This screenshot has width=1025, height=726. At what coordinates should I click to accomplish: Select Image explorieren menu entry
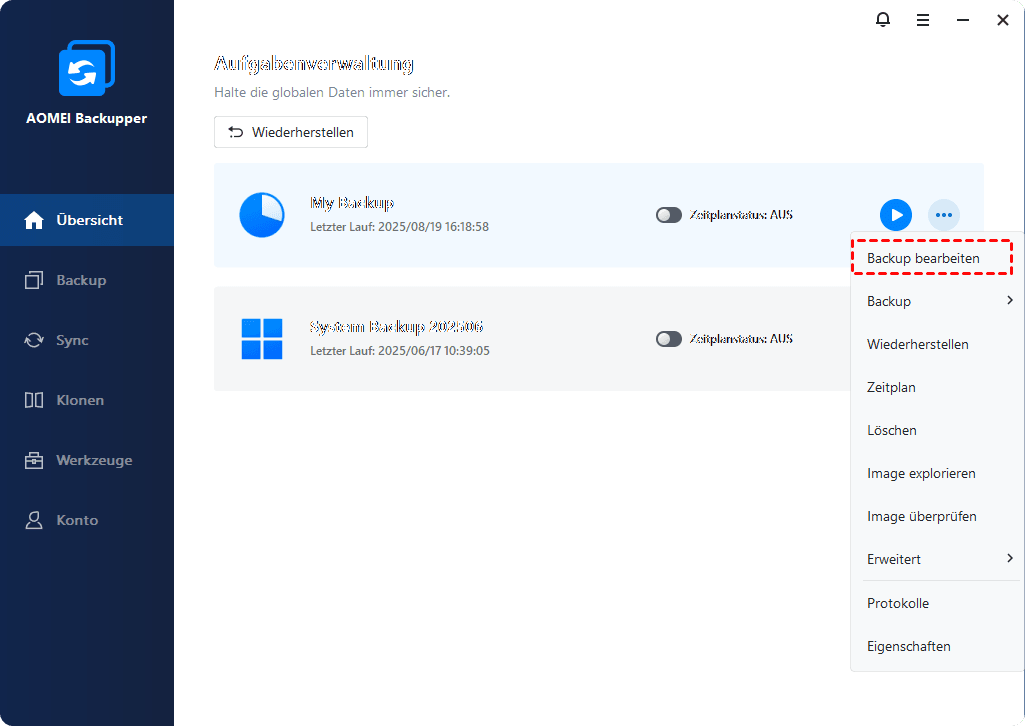pos(921,473)
